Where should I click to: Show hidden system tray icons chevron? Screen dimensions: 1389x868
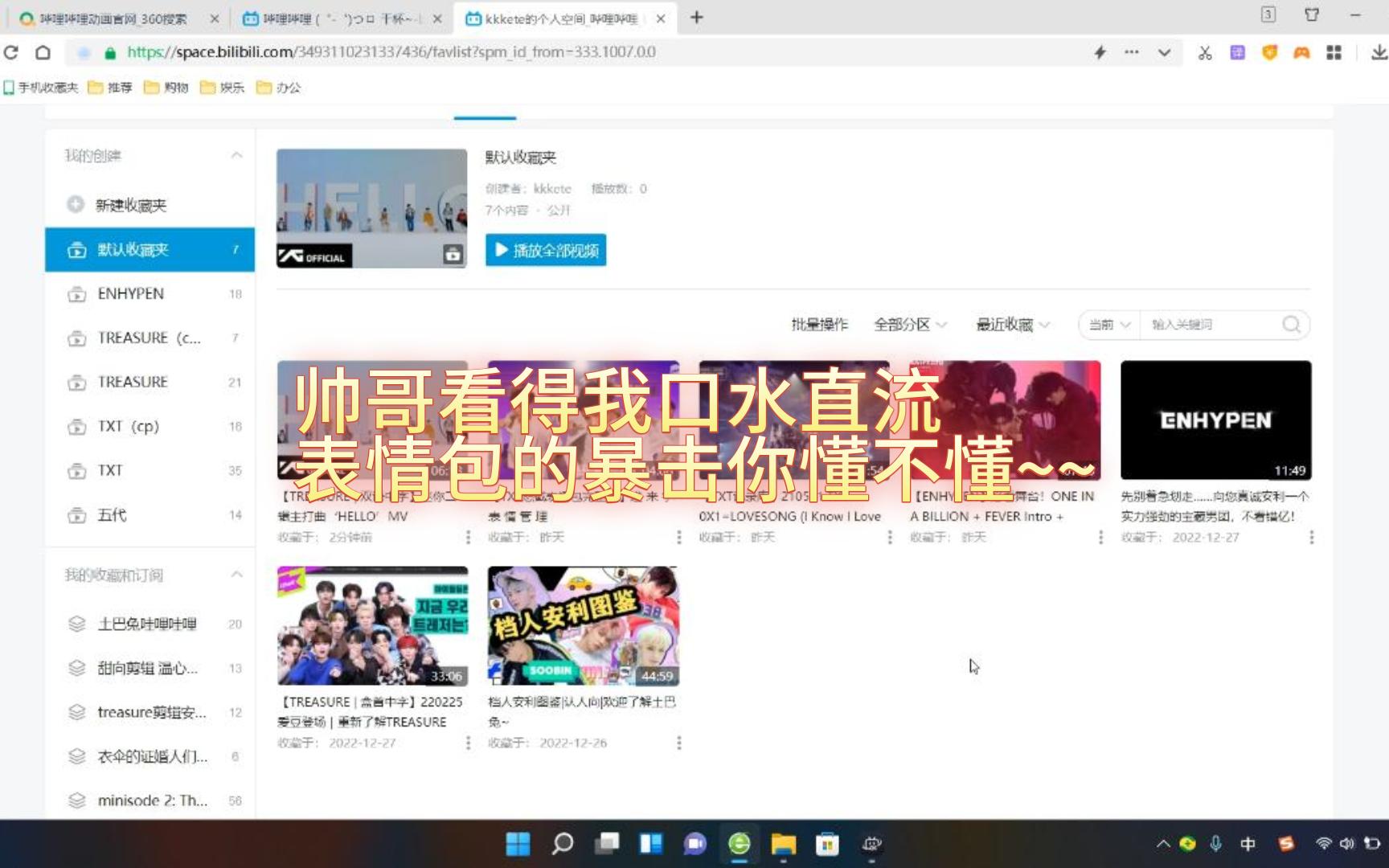pyautogui.click(x=1162, y=844)
